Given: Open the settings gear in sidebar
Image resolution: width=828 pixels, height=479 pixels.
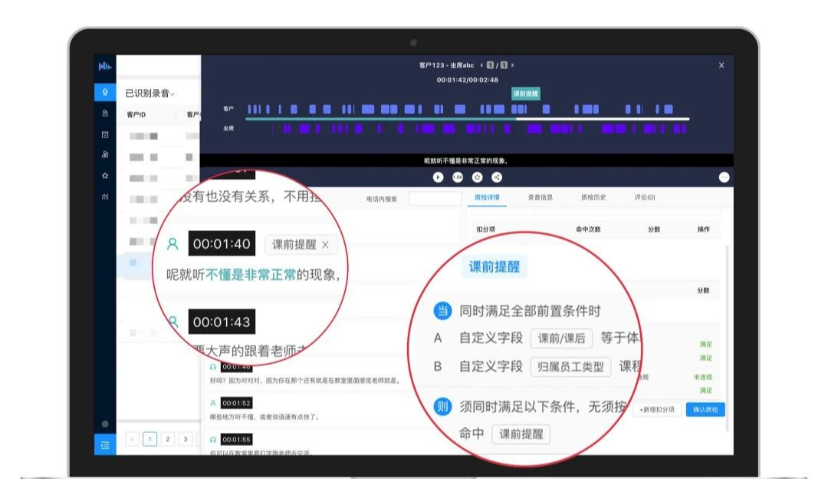Looking at the screenshot, I should point(105,424).
